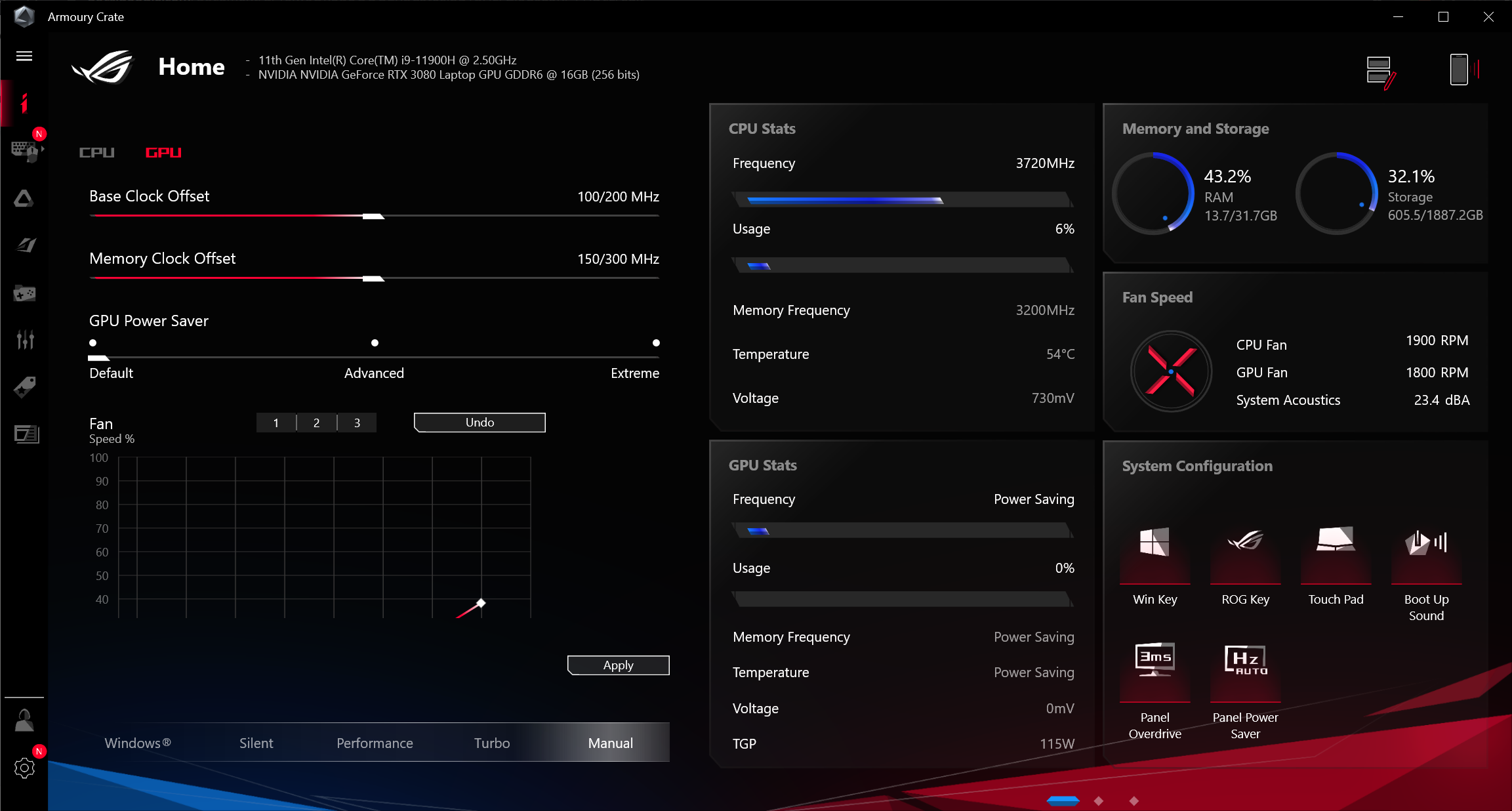The image size is (1512, 811).
Task: Click the GPU Fan 1800 RPM value
Action: coord(1437,373)
